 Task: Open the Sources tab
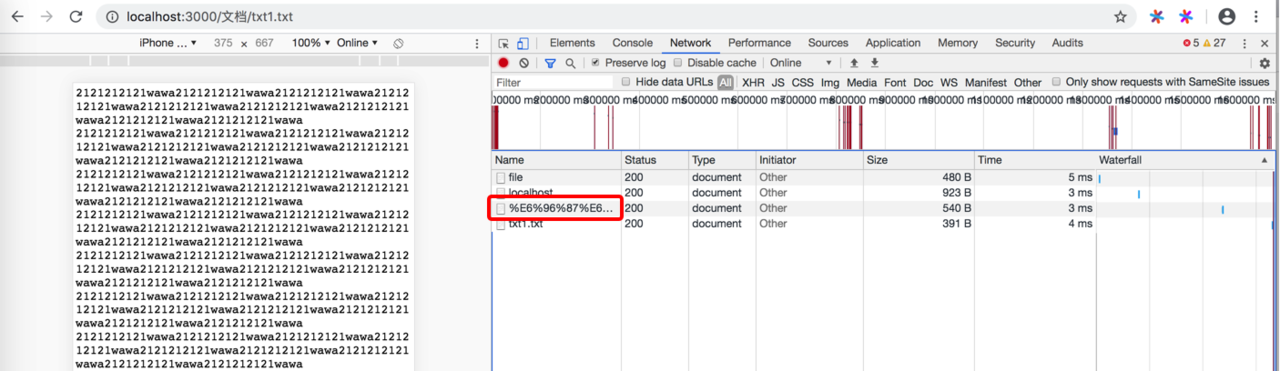point(828,43)
